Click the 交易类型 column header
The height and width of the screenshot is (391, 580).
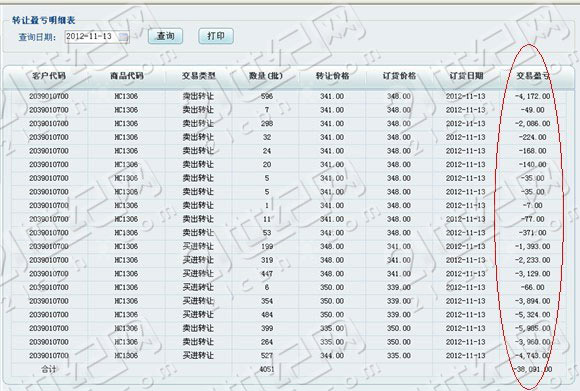(x=199, y=76)
